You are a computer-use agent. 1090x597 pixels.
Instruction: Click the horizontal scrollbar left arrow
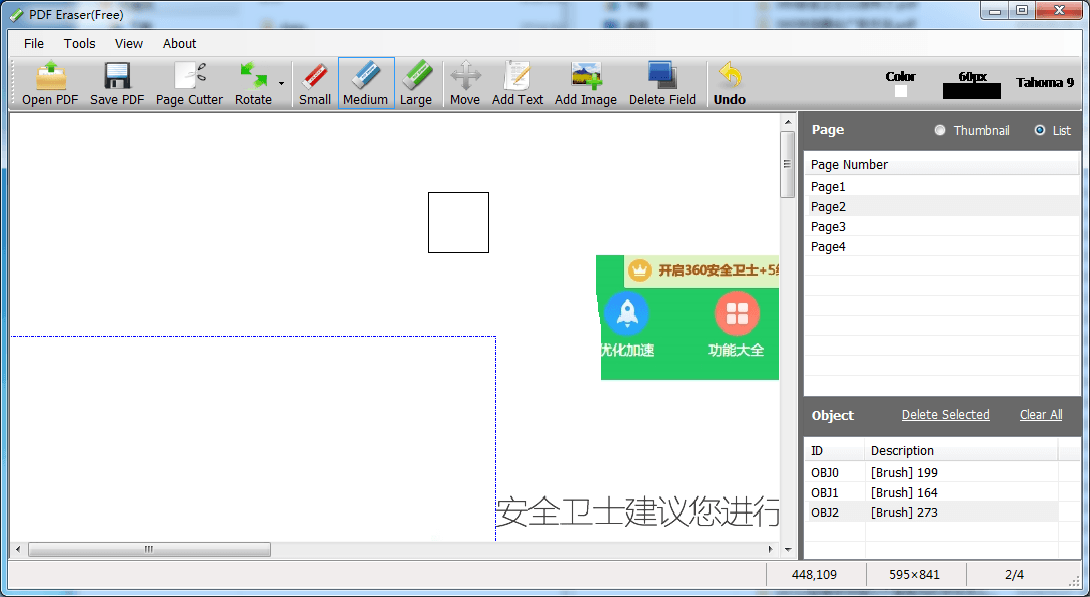(18, 549)
